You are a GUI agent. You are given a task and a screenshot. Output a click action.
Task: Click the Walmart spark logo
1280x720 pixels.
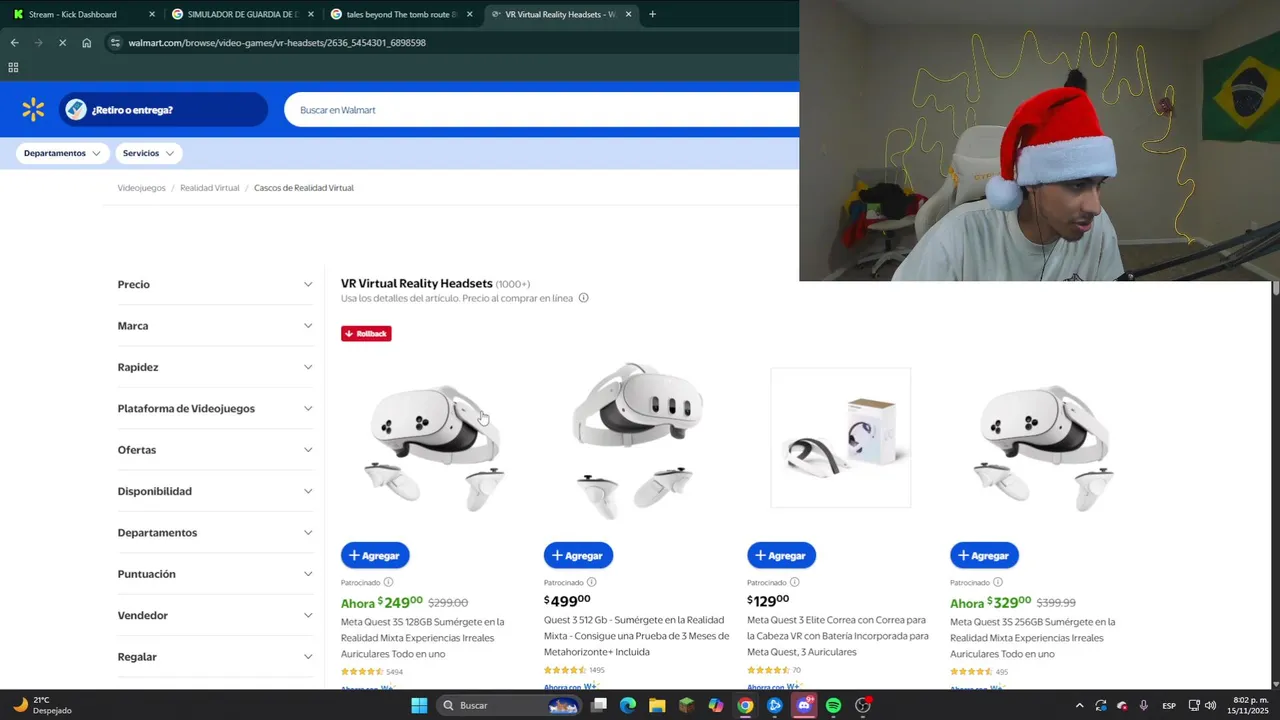point(33,110)
